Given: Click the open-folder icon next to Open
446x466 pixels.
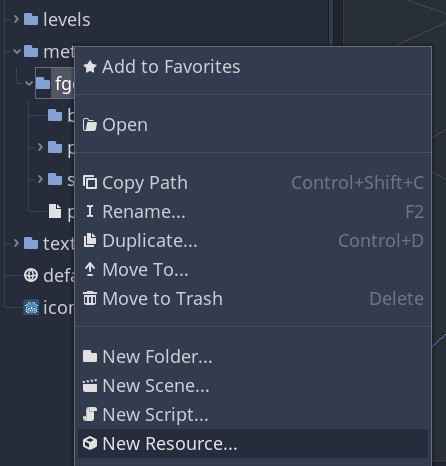Looking at the screenshot, I should click(90, 125).
